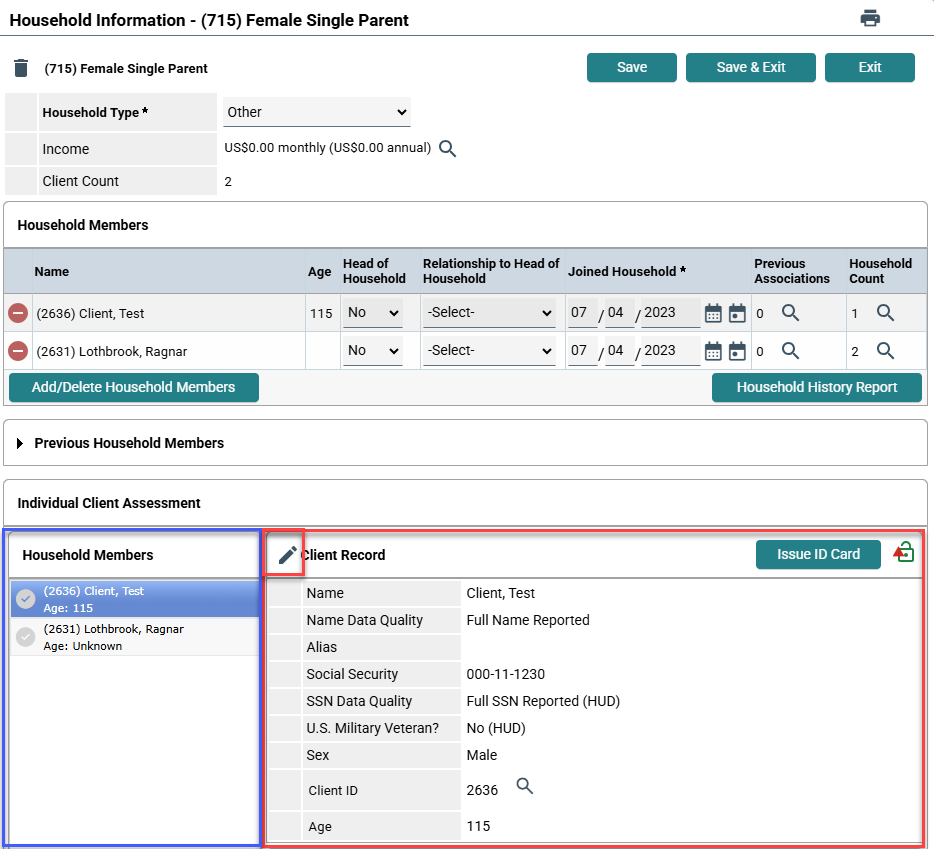Select Client, Test in Household Members list
Viewport: 934px width, 849px height.
point(134,598)
